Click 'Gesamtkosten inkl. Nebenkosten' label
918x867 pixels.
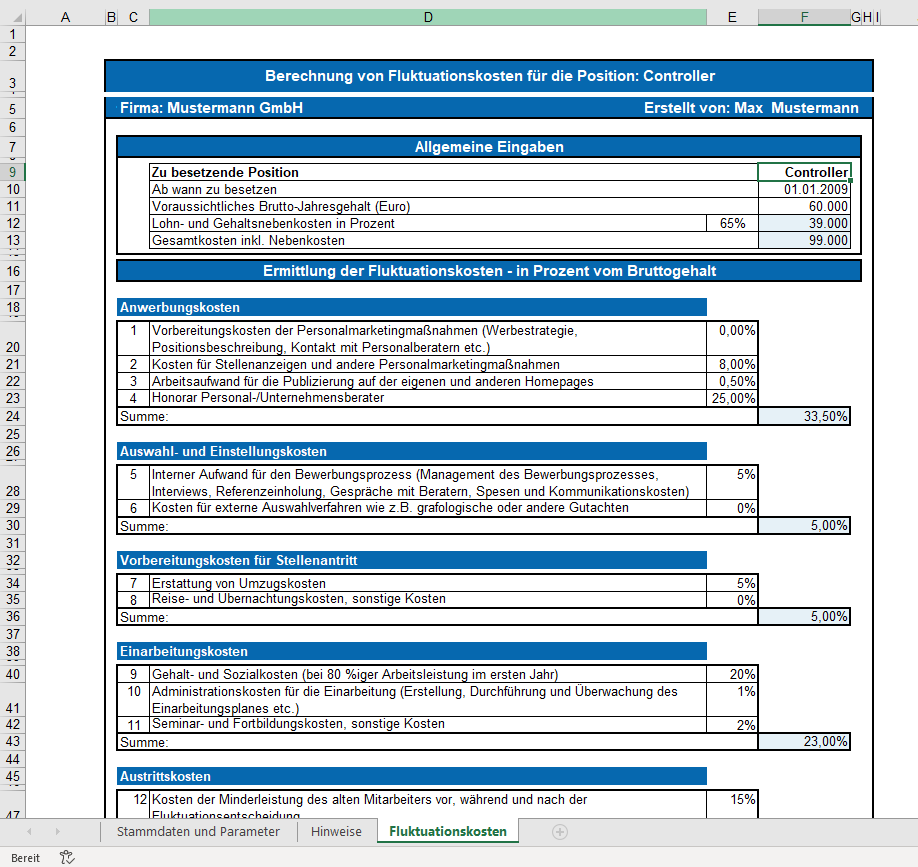point(248,240)
